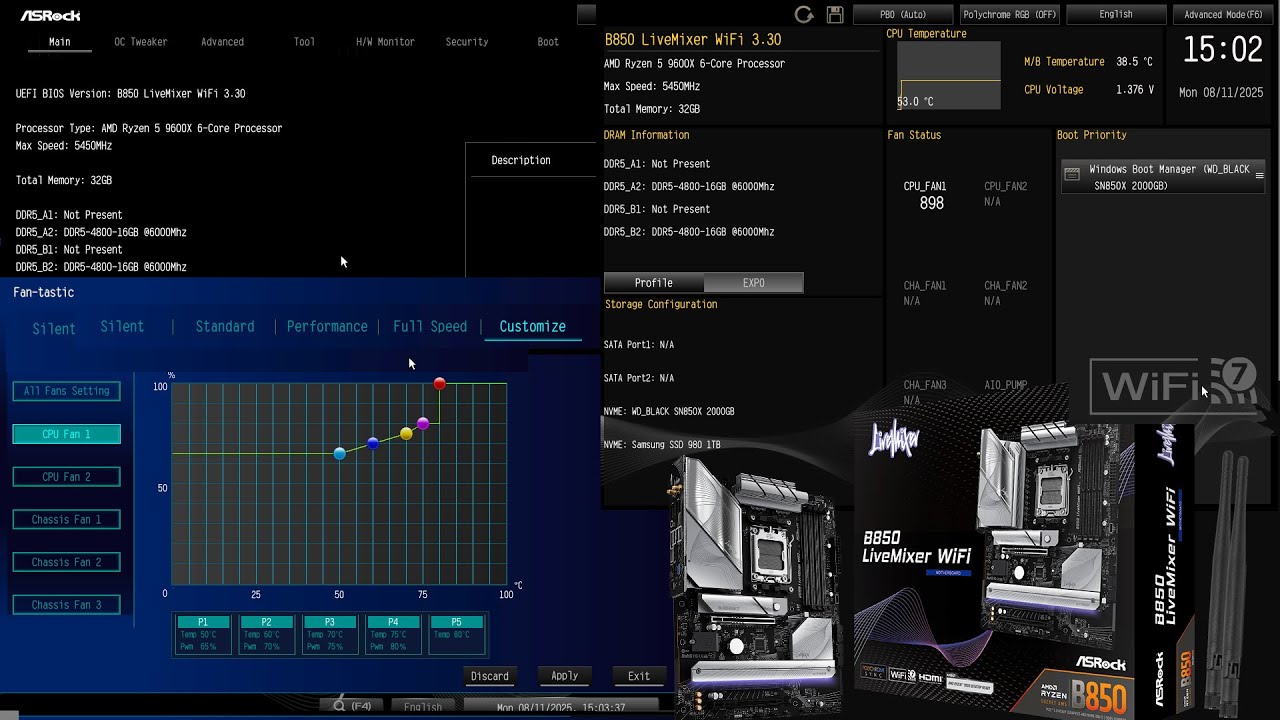Click the NVME: Samsung SSD 980 1TB entry

[662, 445]
